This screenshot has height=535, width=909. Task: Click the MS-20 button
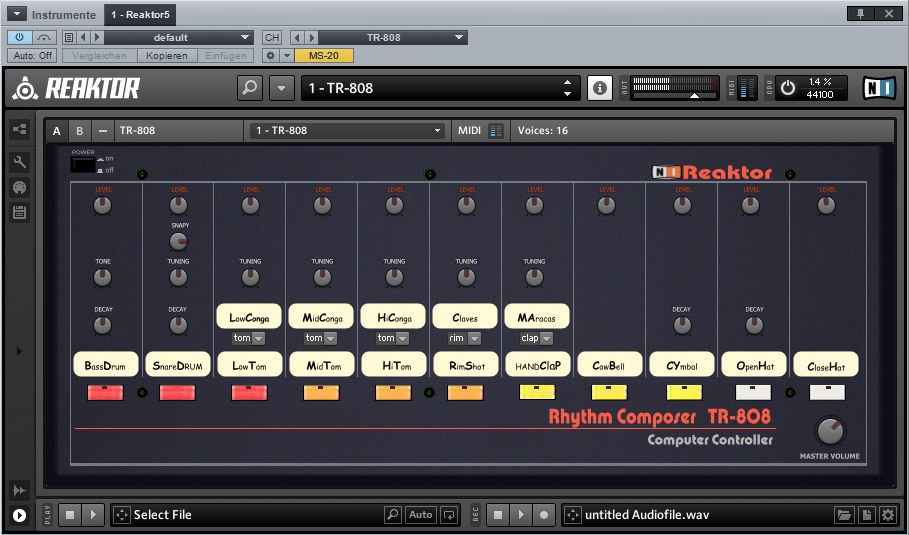pyautogui.click(x=323, y=56)
